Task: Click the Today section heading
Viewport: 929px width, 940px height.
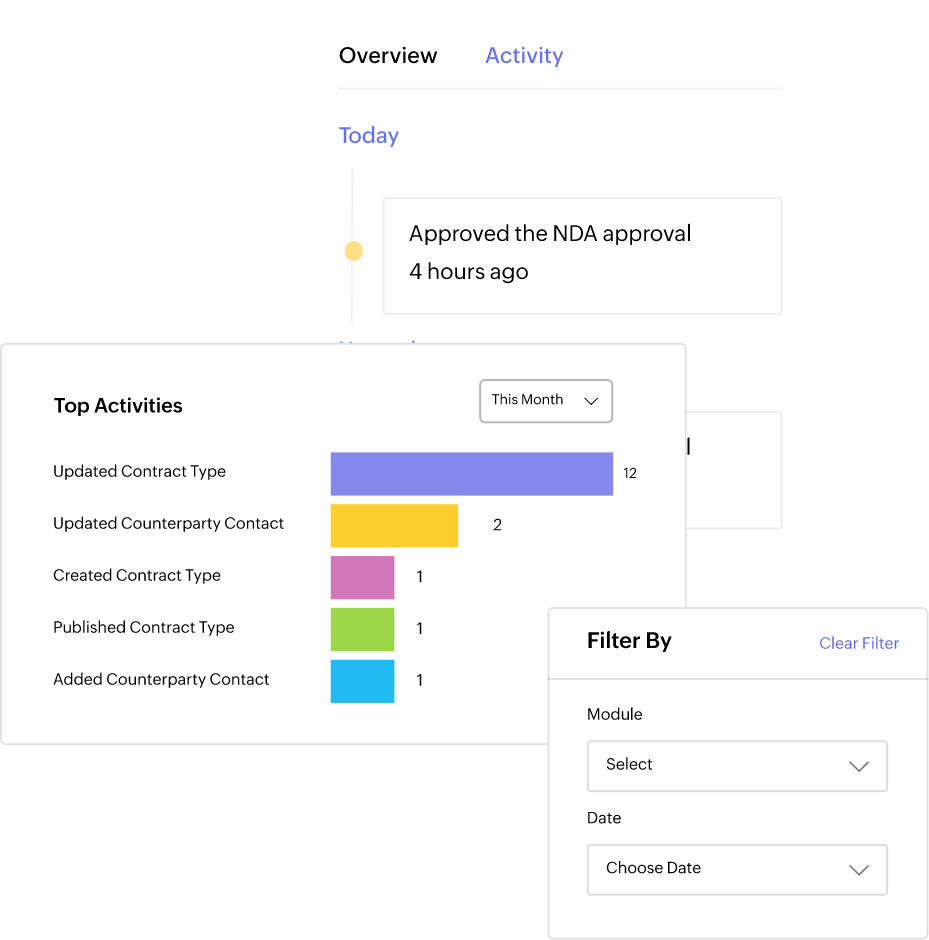Action: coord(369,136)
